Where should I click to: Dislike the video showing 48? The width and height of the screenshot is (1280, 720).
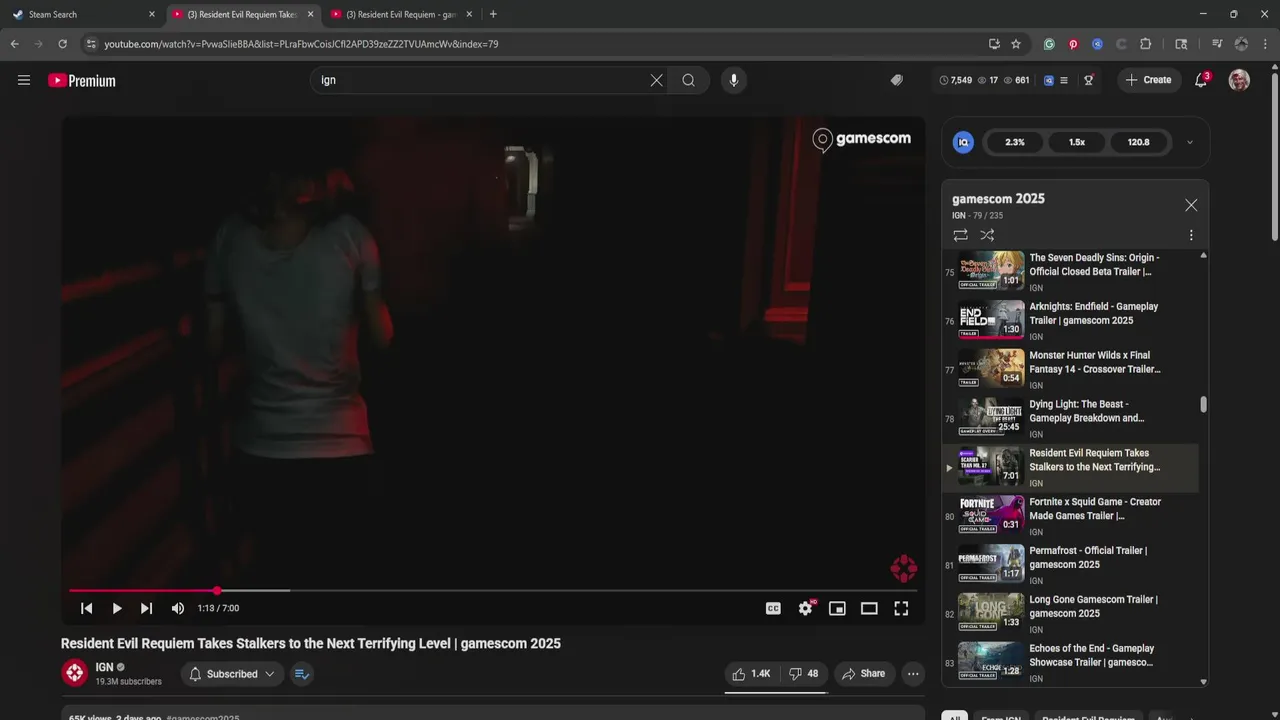804,674
